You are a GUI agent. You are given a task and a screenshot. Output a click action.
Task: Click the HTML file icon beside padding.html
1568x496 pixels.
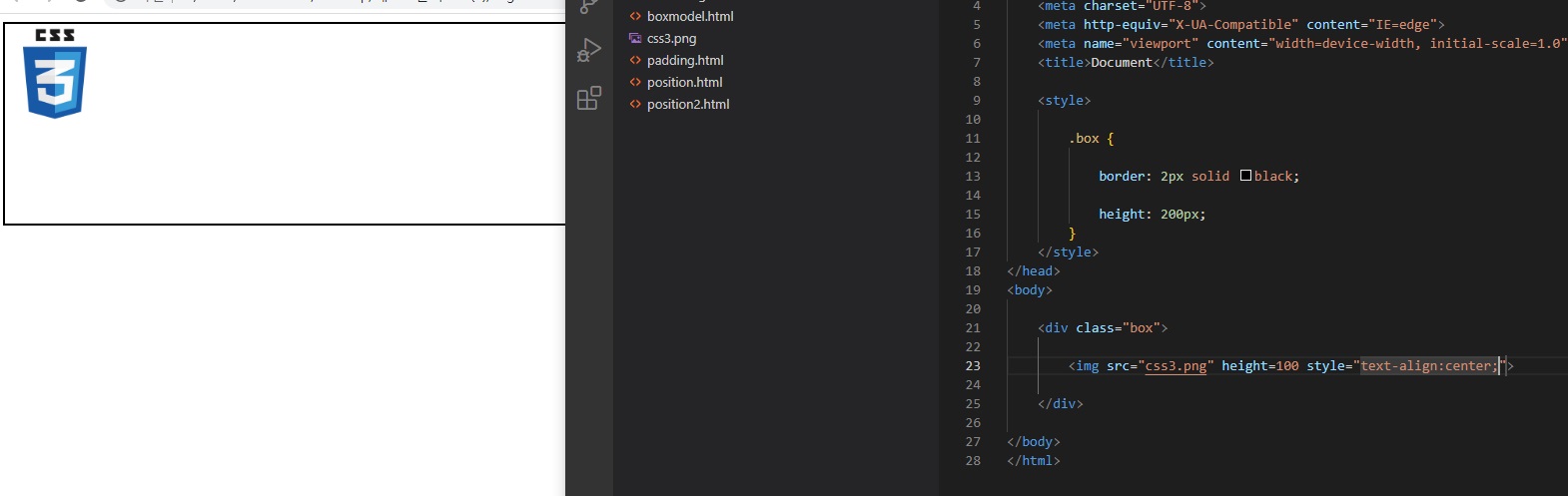pyautogui.click(x=635, y=60)
